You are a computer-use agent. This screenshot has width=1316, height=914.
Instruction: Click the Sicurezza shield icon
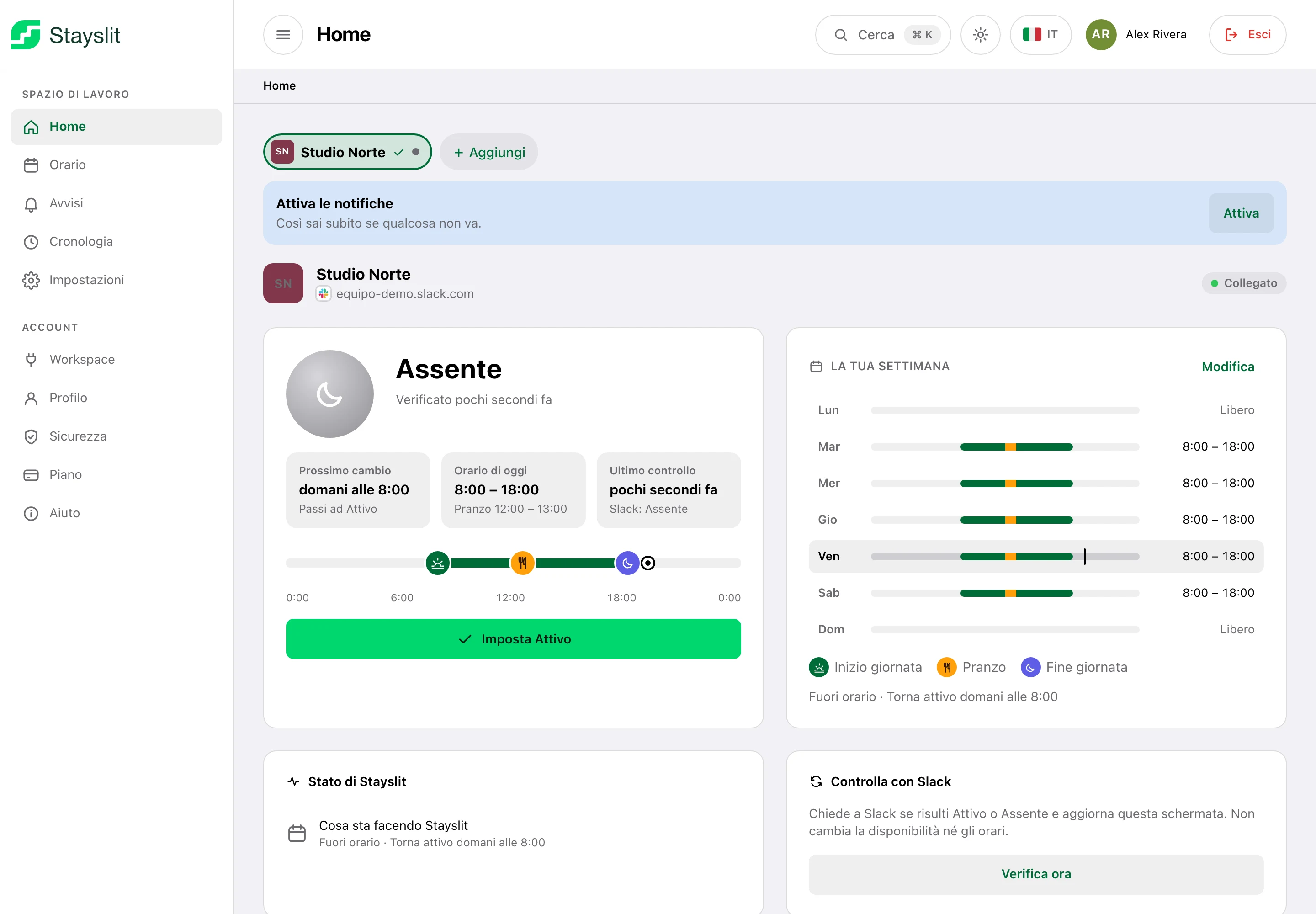click(x=31, y=437)
